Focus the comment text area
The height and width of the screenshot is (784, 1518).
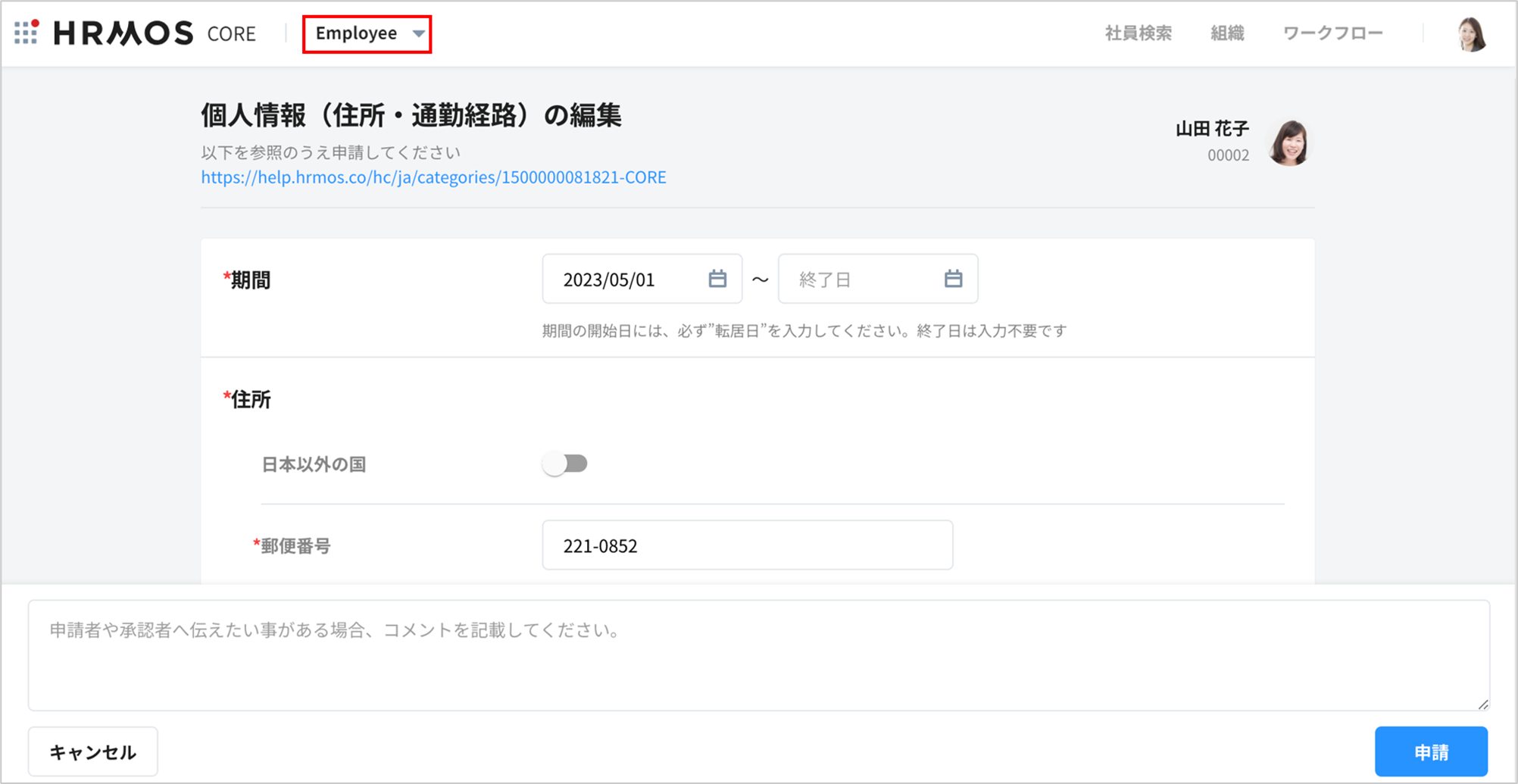click(757, 655)
